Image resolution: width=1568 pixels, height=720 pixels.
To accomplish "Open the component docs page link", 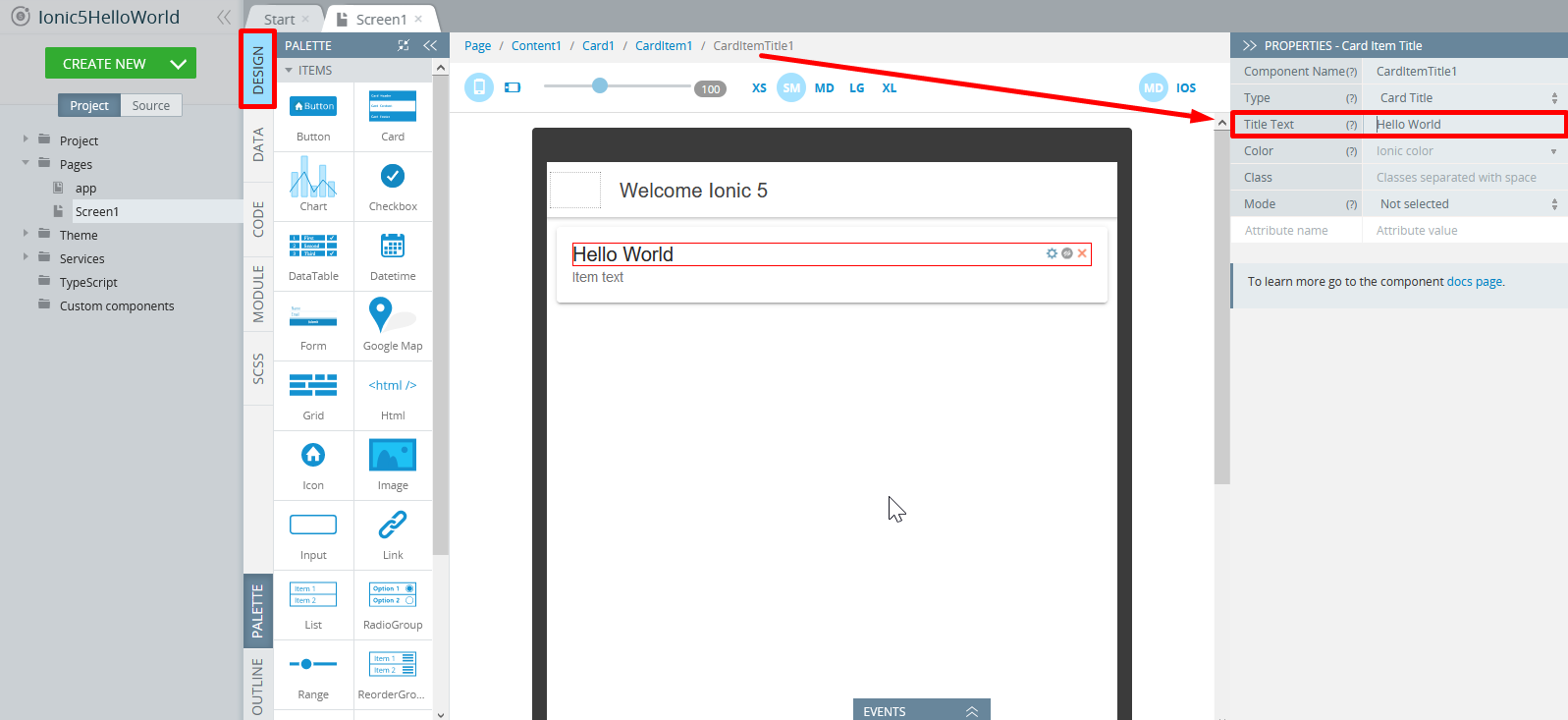I will click(1474, 282).
